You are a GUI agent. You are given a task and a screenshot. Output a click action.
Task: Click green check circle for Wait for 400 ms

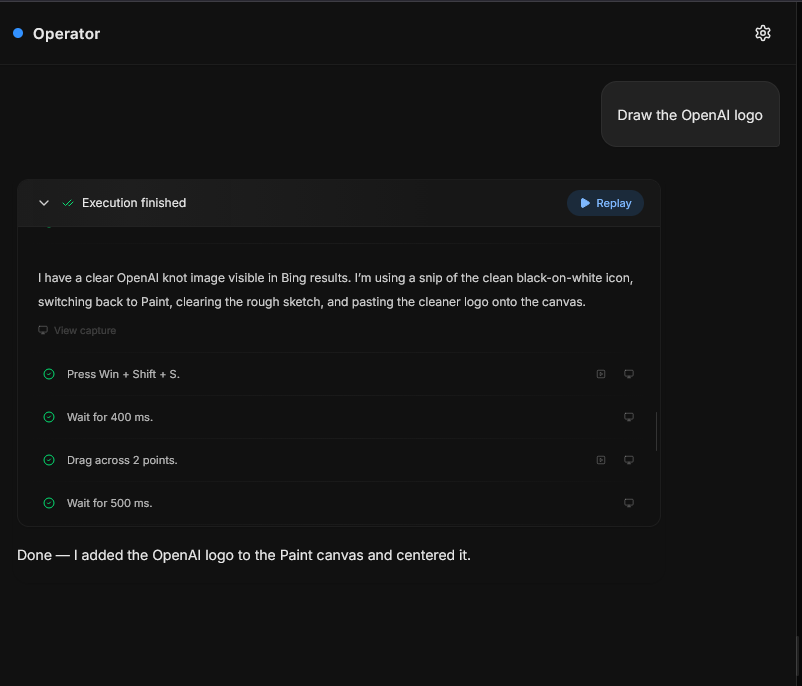pos(49,417)
